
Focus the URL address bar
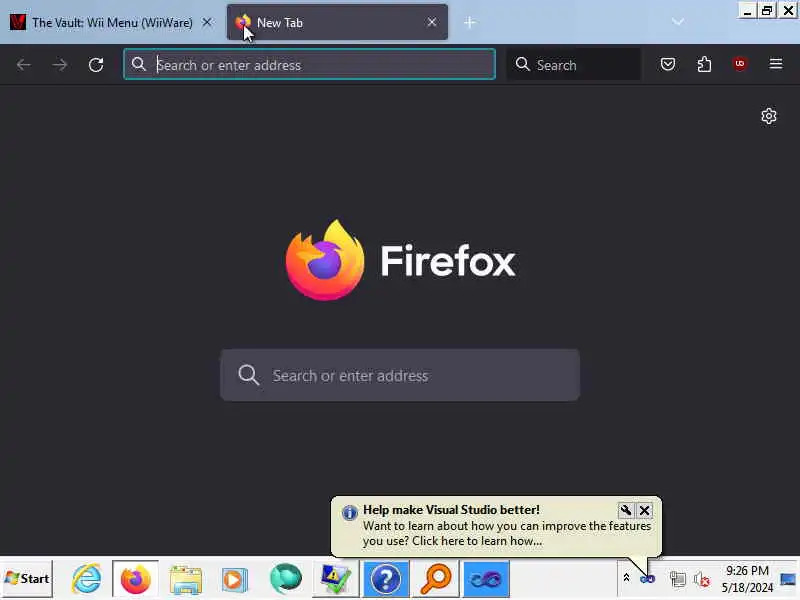309,64
